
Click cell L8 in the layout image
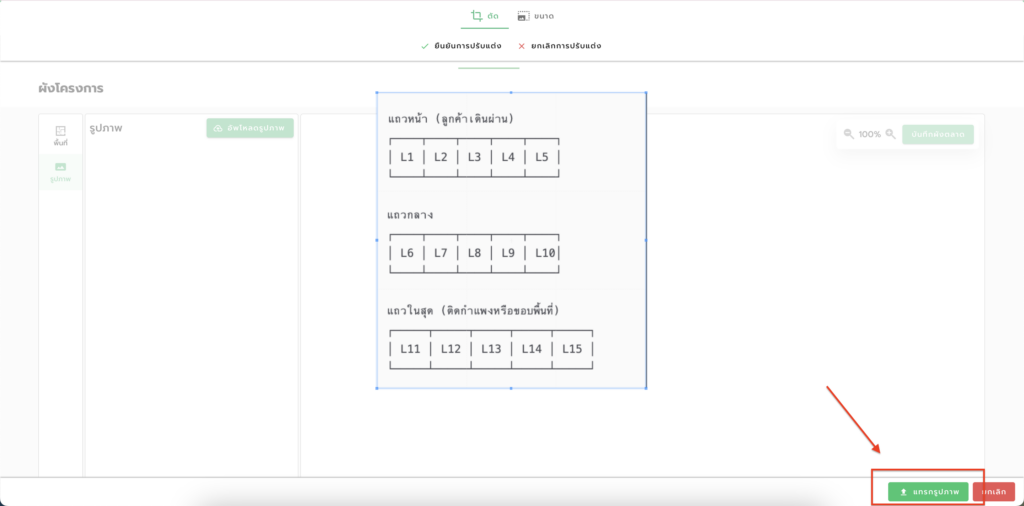tap(475, 253)
